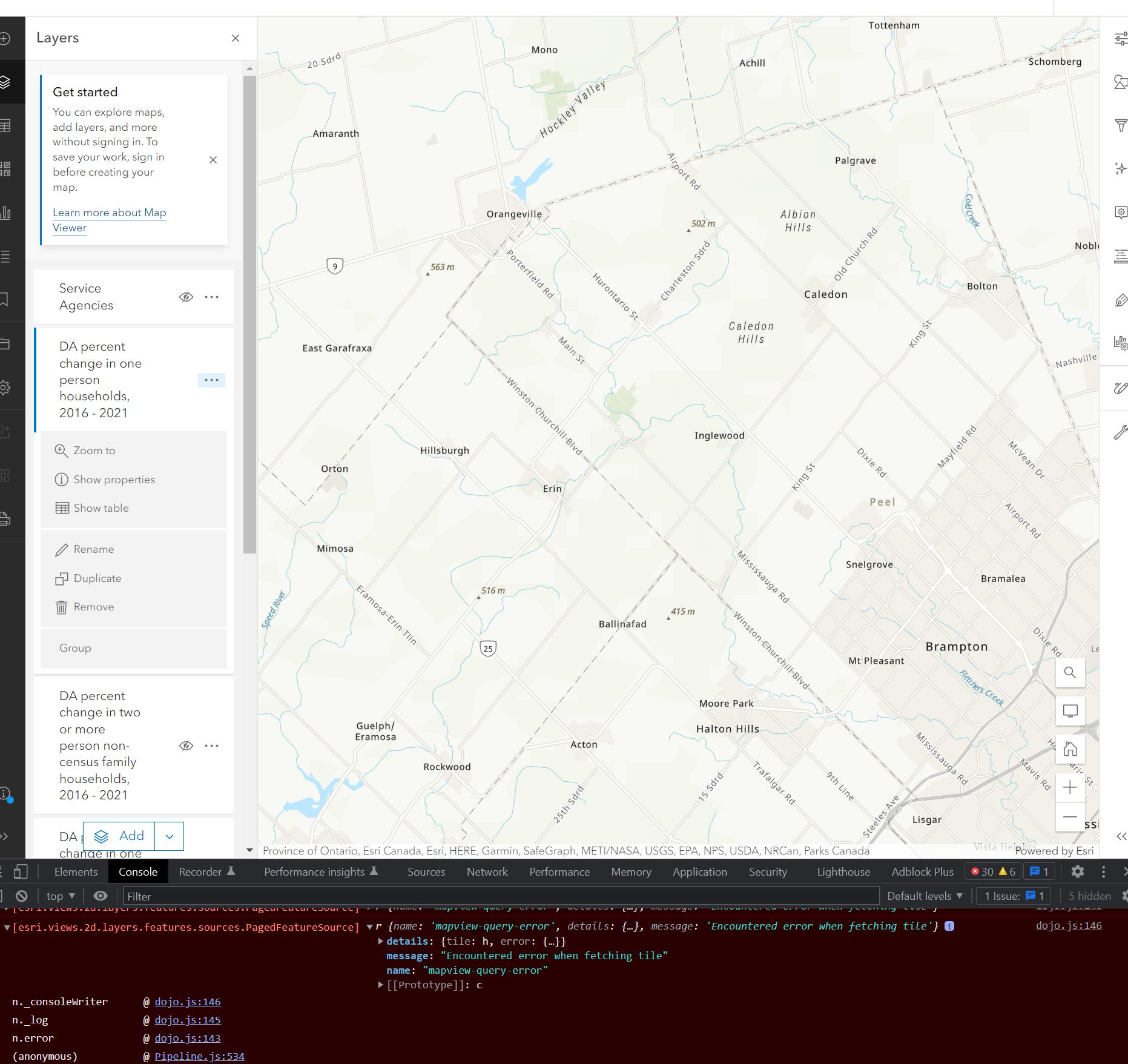The width and height of the screenshot is (1128, 1064).
Task: Open the Legend icon in the left sidebar
Action: 8,256
